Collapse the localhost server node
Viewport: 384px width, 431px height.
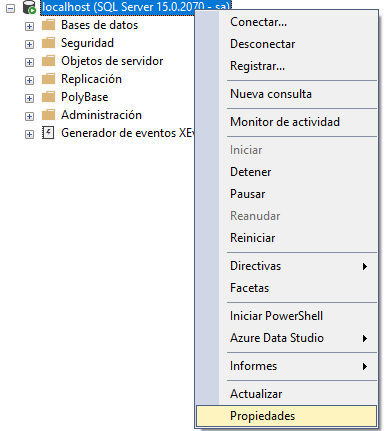(x=11, y=8)
